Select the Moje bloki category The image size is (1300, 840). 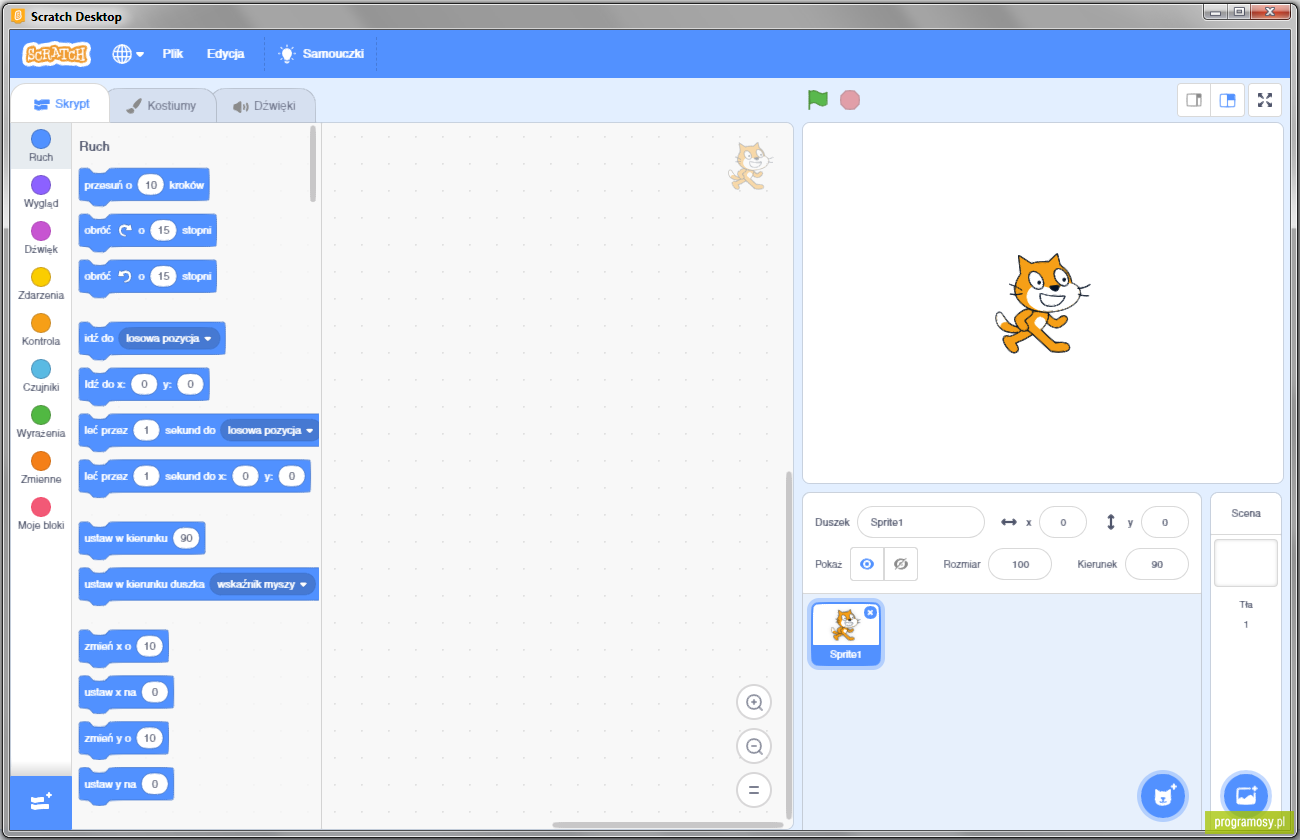41,514
